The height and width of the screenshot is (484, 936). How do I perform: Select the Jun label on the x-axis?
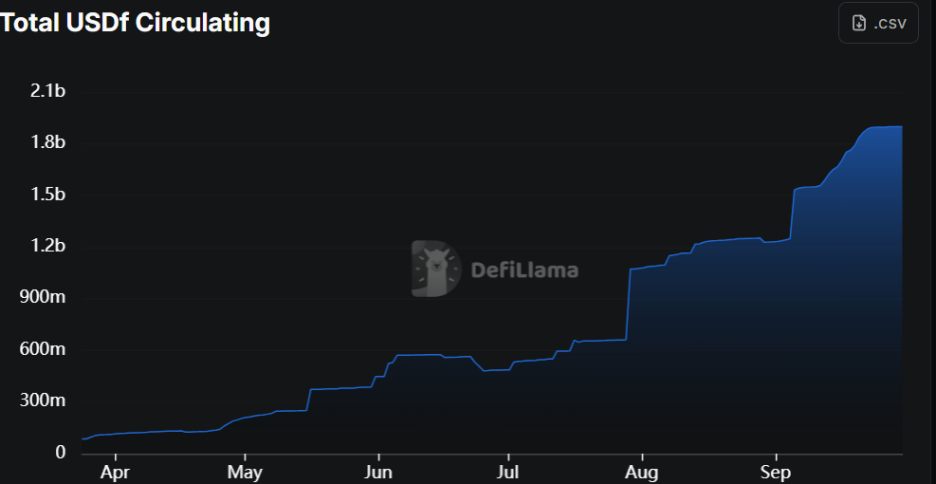click(378, 472)
